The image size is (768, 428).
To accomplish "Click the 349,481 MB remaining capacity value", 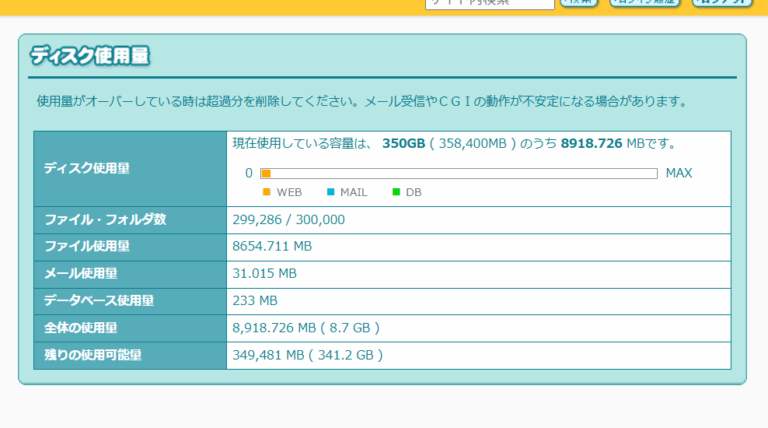I will click(x=307, y=354).
